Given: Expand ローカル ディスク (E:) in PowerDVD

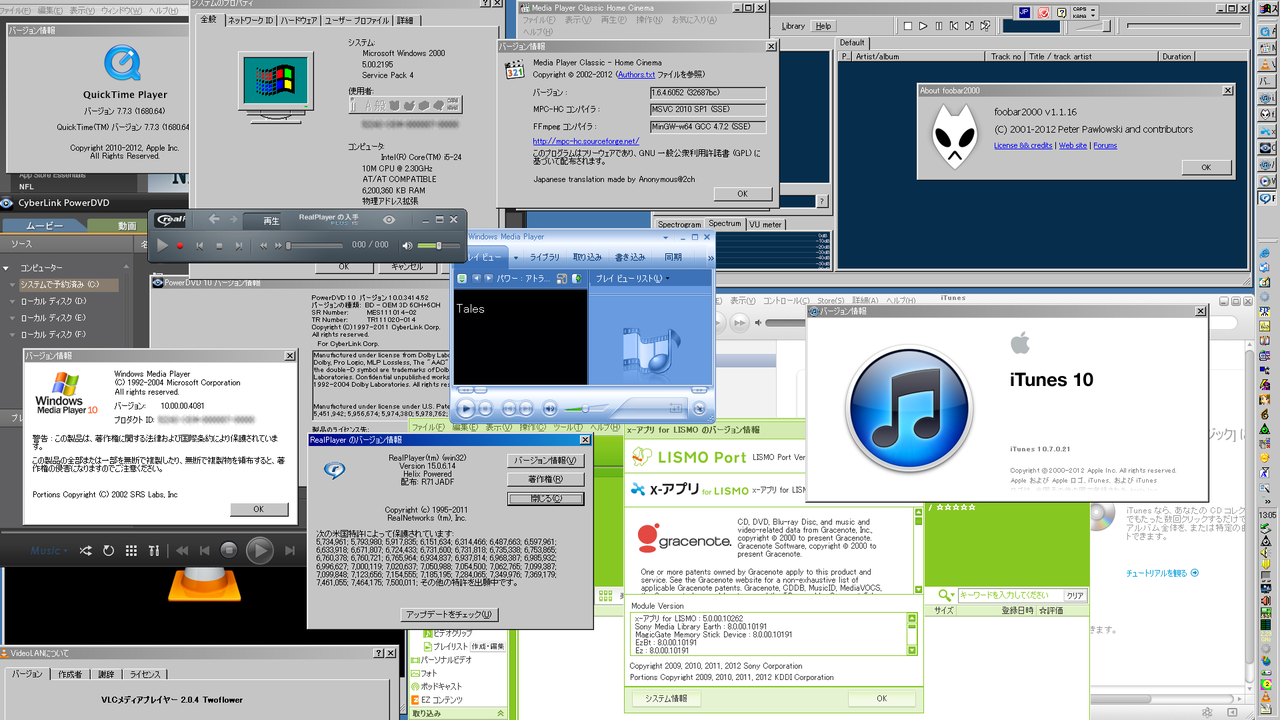Looking at the screenshot, I should [x=12, y=317].
